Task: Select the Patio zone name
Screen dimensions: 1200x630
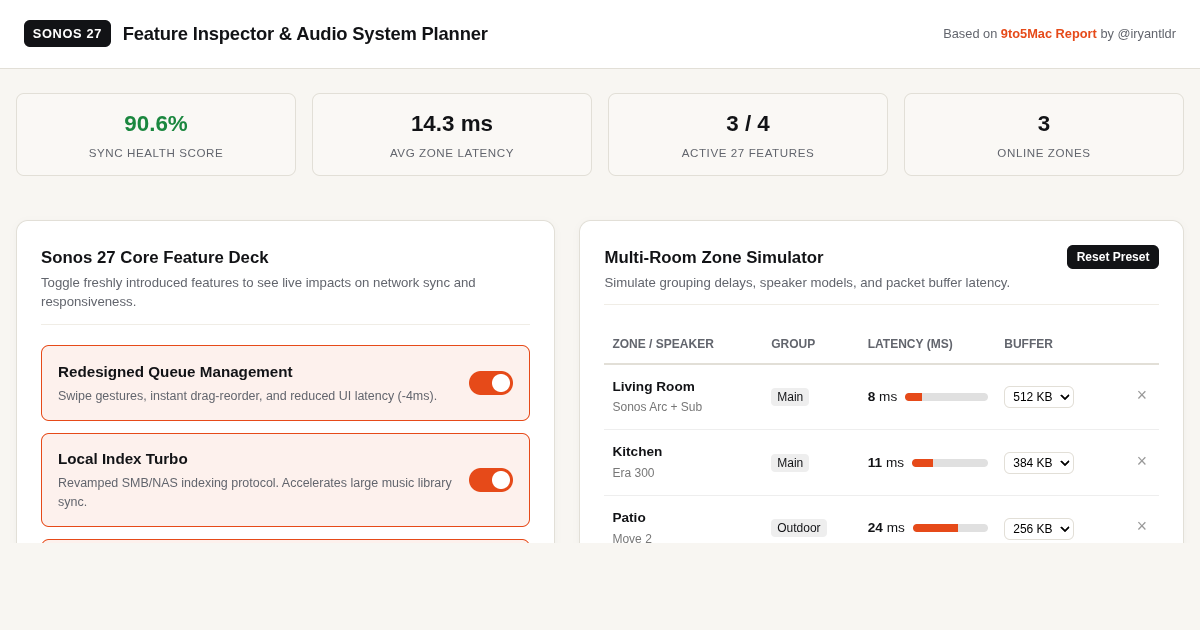Action: coord(629,518)
